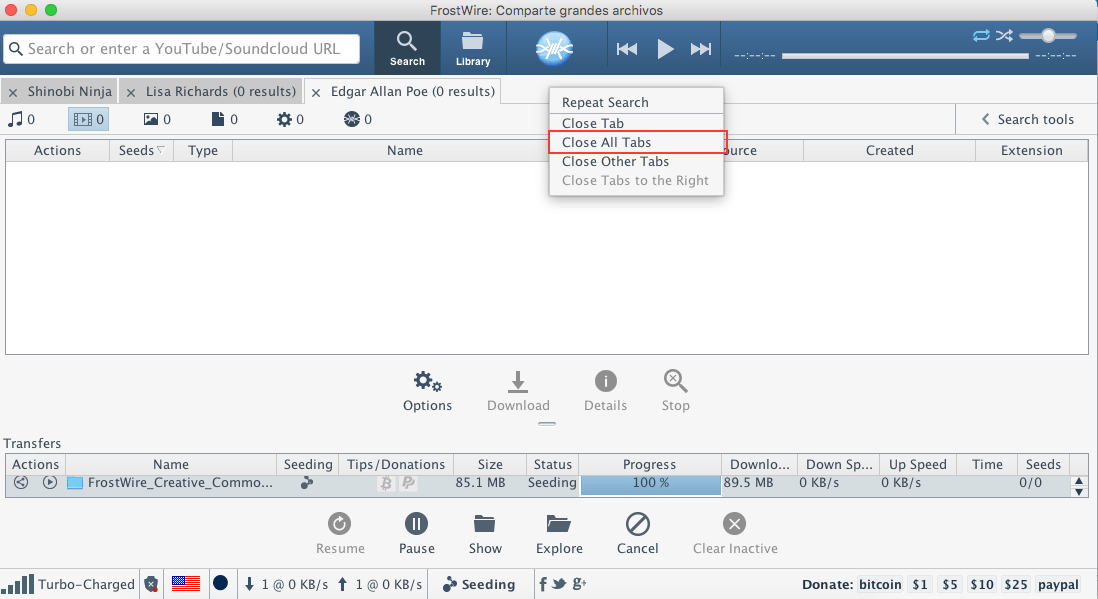The width and height of the screenshot is (1098, 599).
Task: Expand the Search tools panel
Action: coord(1027,119)
